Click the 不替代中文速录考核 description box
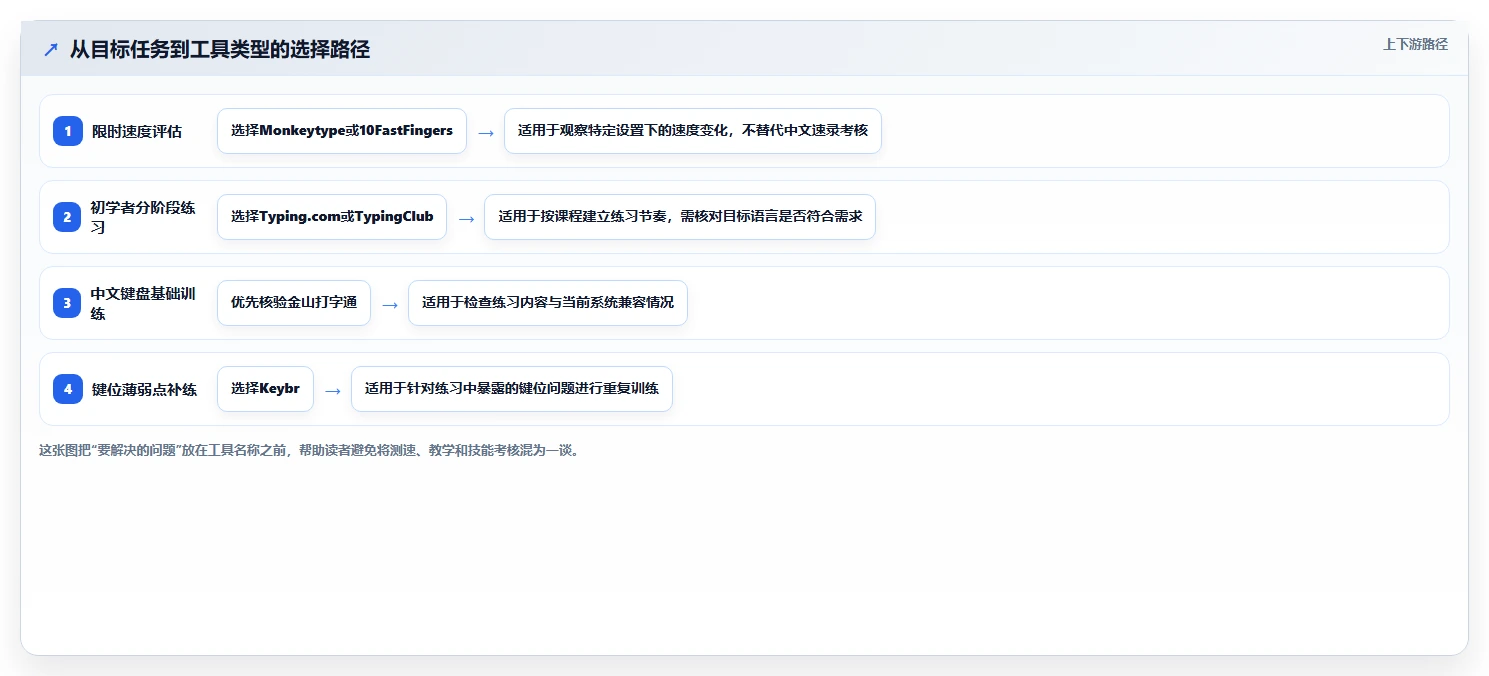This screenshot has height=676, width=1489. tap(693, 131)
